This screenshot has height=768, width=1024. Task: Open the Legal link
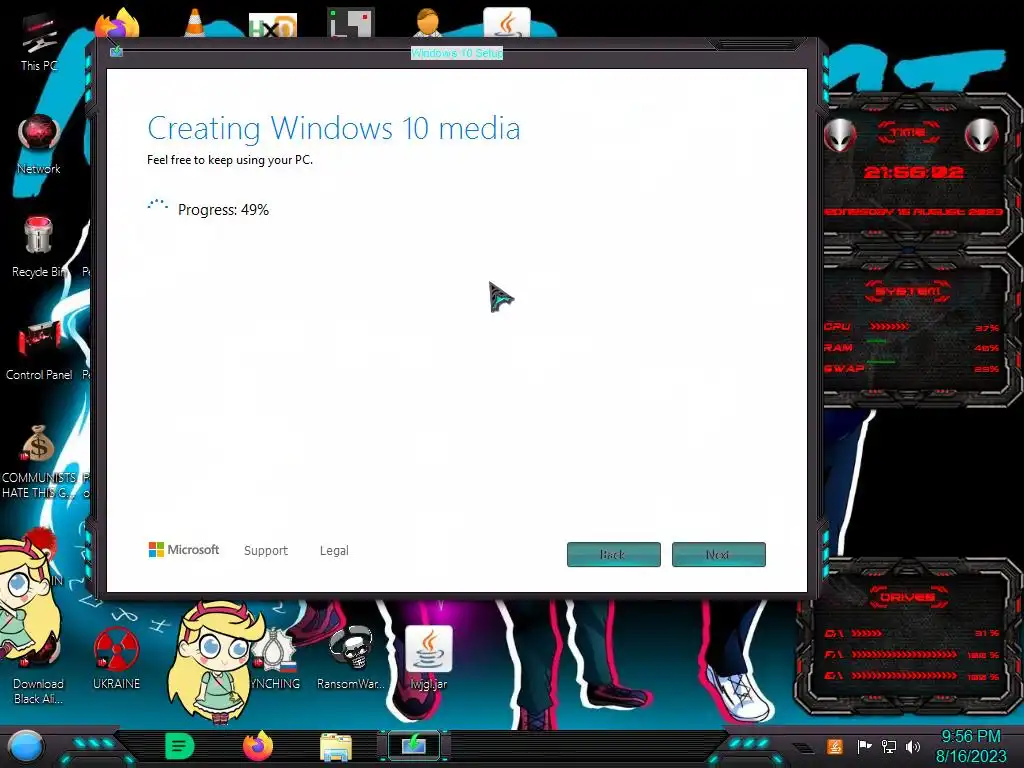pyautogui.click(x=334, y=551)
